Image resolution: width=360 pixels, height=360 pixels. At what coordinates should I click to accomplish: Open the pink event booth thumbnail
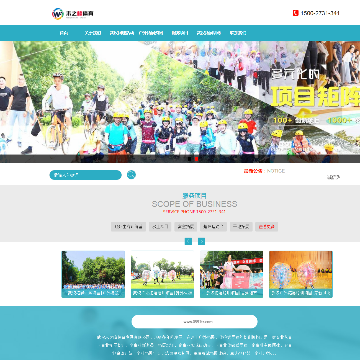[231, 274]
